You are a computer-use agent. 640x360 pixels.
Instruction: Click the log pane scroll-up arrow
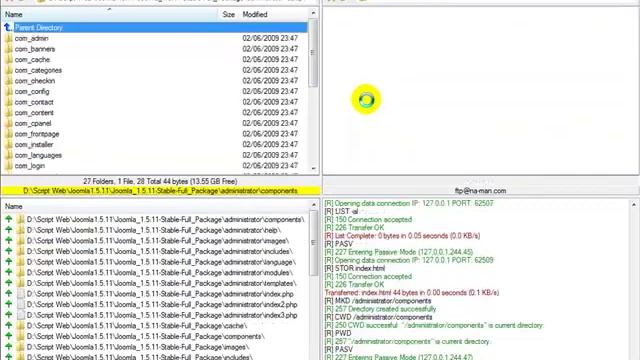634,204
